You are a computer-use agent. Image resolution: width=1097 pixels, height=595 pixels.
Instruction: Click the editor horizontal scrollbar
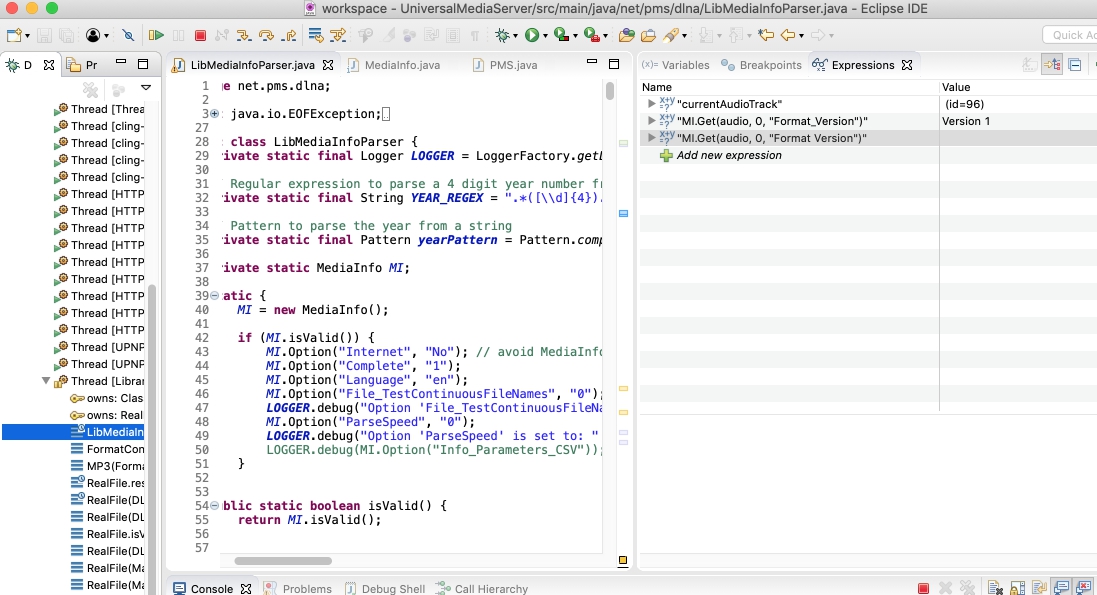coord(282,561)
